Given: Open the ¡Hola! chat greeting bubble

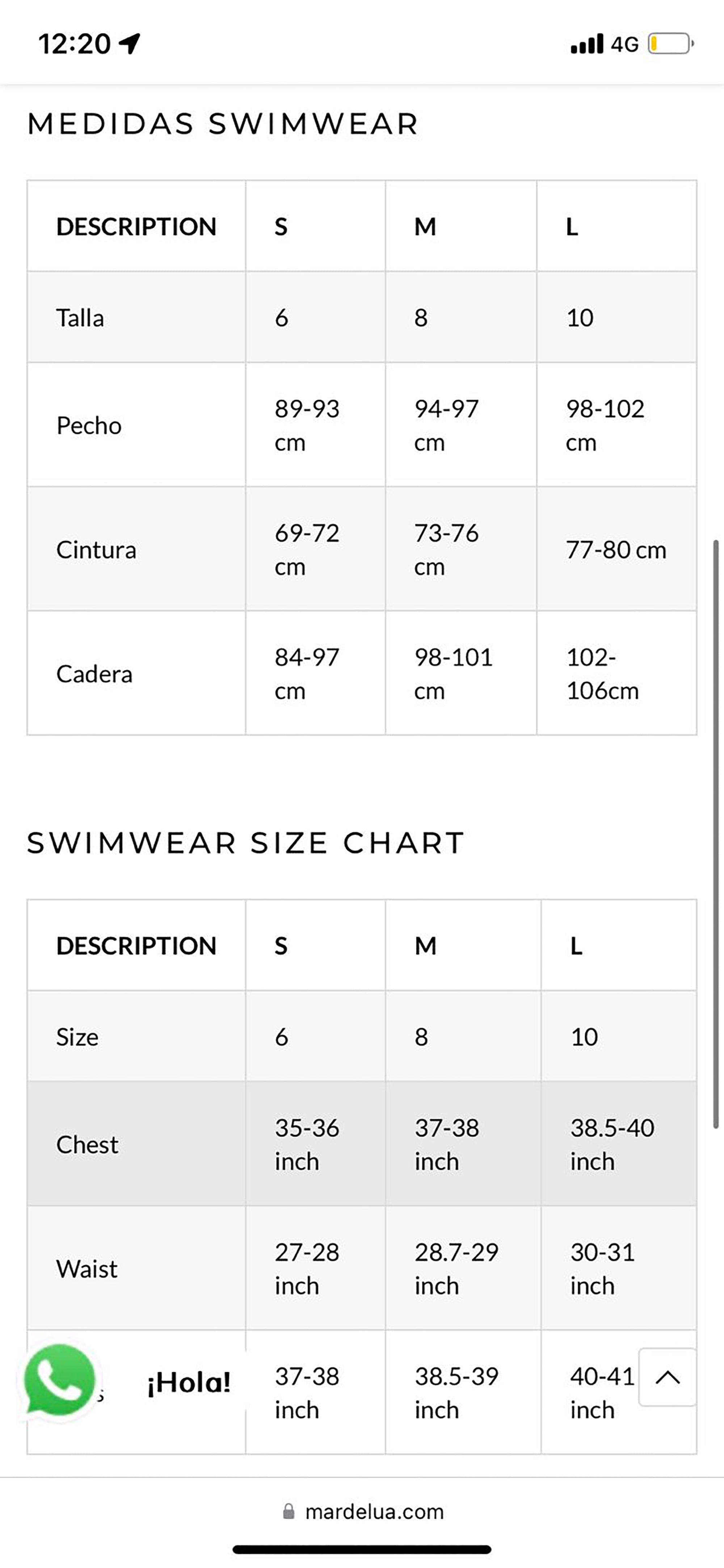Looking at the screenshot, I should (189, 1382).
